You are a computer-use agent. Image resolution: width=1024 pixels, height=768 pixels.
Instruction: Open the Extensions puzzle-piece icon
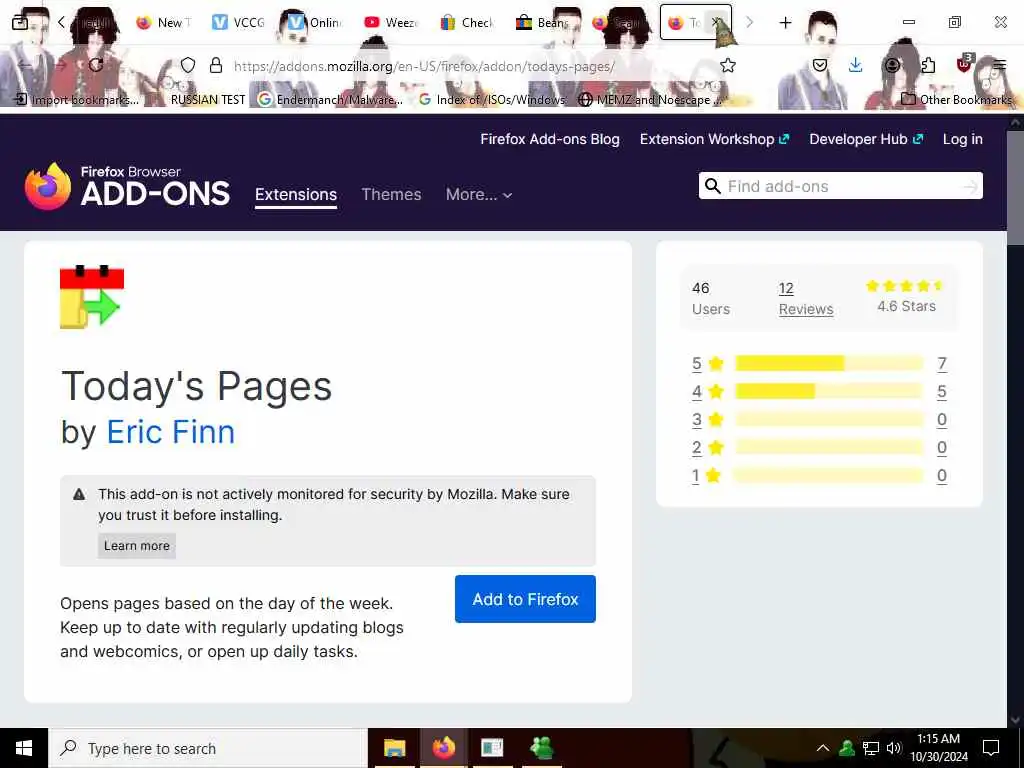[928, 65]
